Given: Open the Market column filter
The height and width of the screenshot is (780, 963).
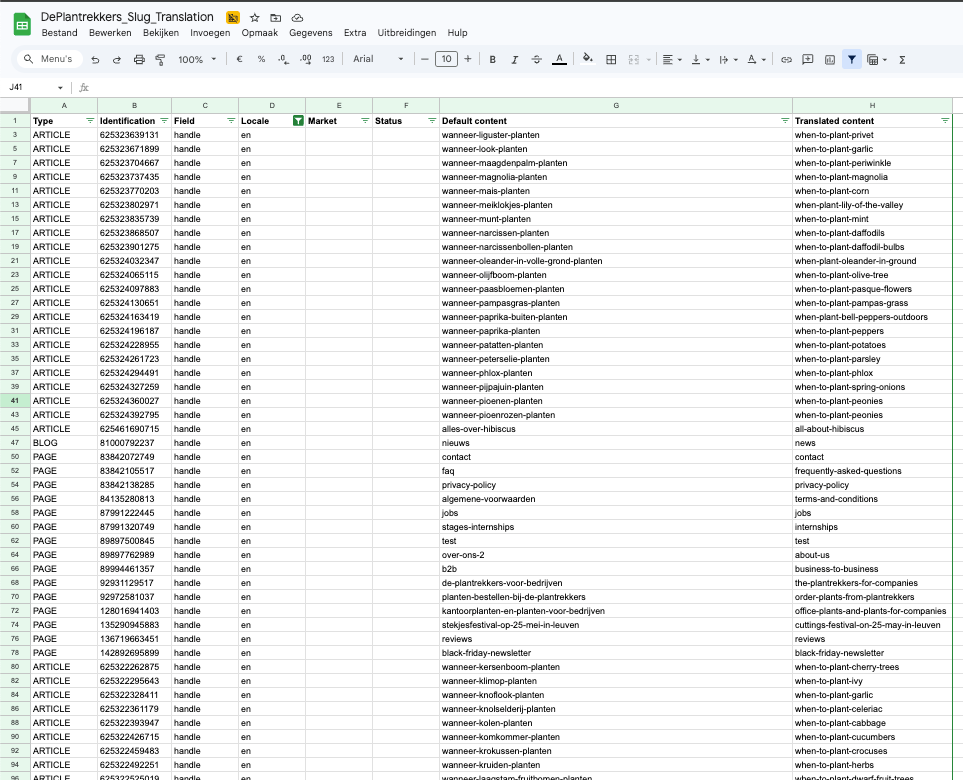Looking at the screenshot, I should tap(365, 121).
